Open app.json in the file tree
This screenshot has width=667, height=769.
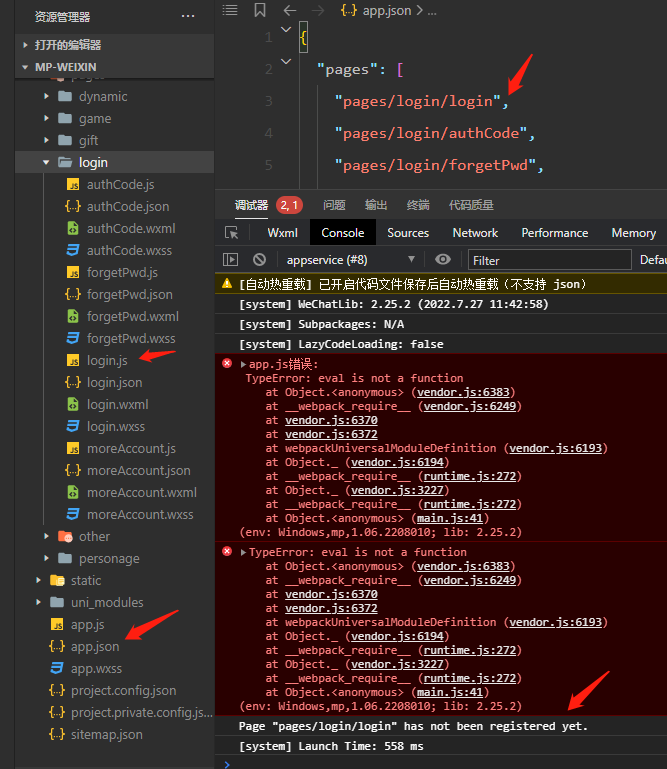[95, 646]
